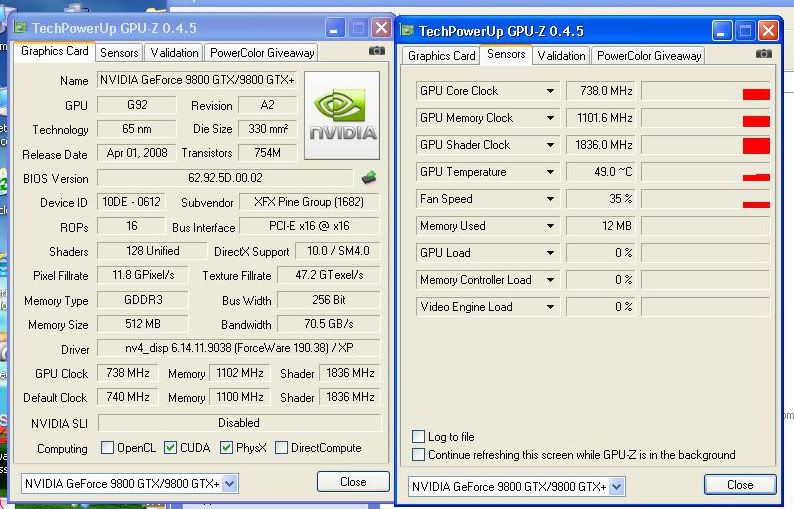Click GPU Core Clock red graph bar

(x=756, y=94)
